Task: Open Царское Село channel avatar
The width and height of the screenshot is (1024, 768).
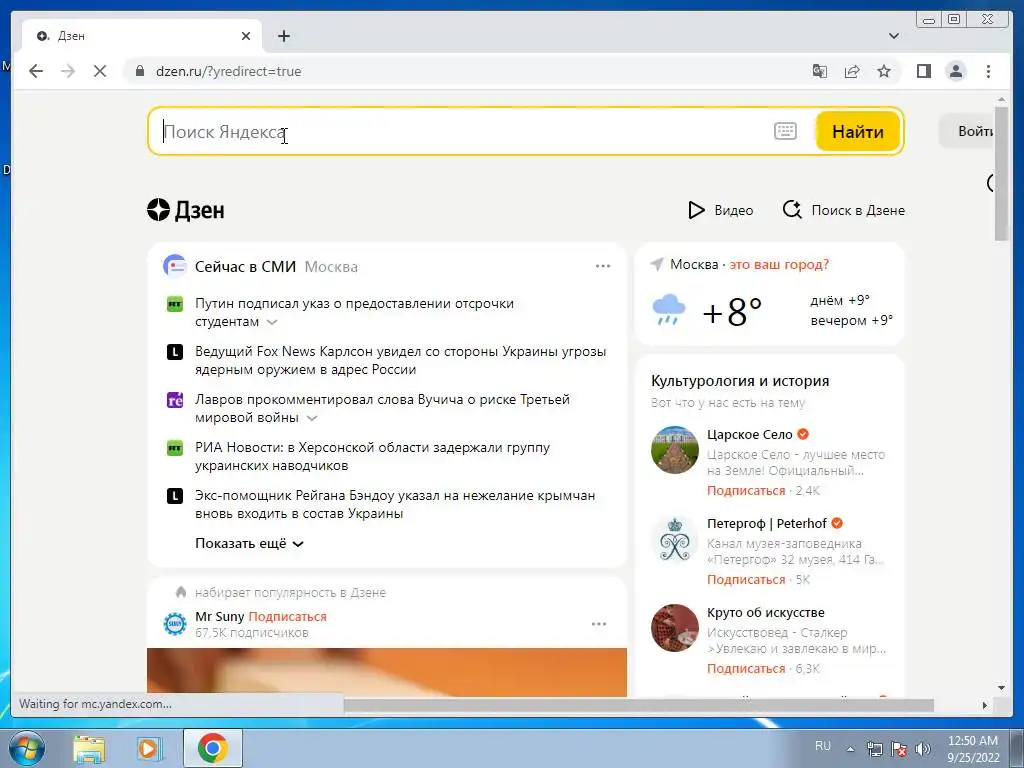Action: [675, 449]
